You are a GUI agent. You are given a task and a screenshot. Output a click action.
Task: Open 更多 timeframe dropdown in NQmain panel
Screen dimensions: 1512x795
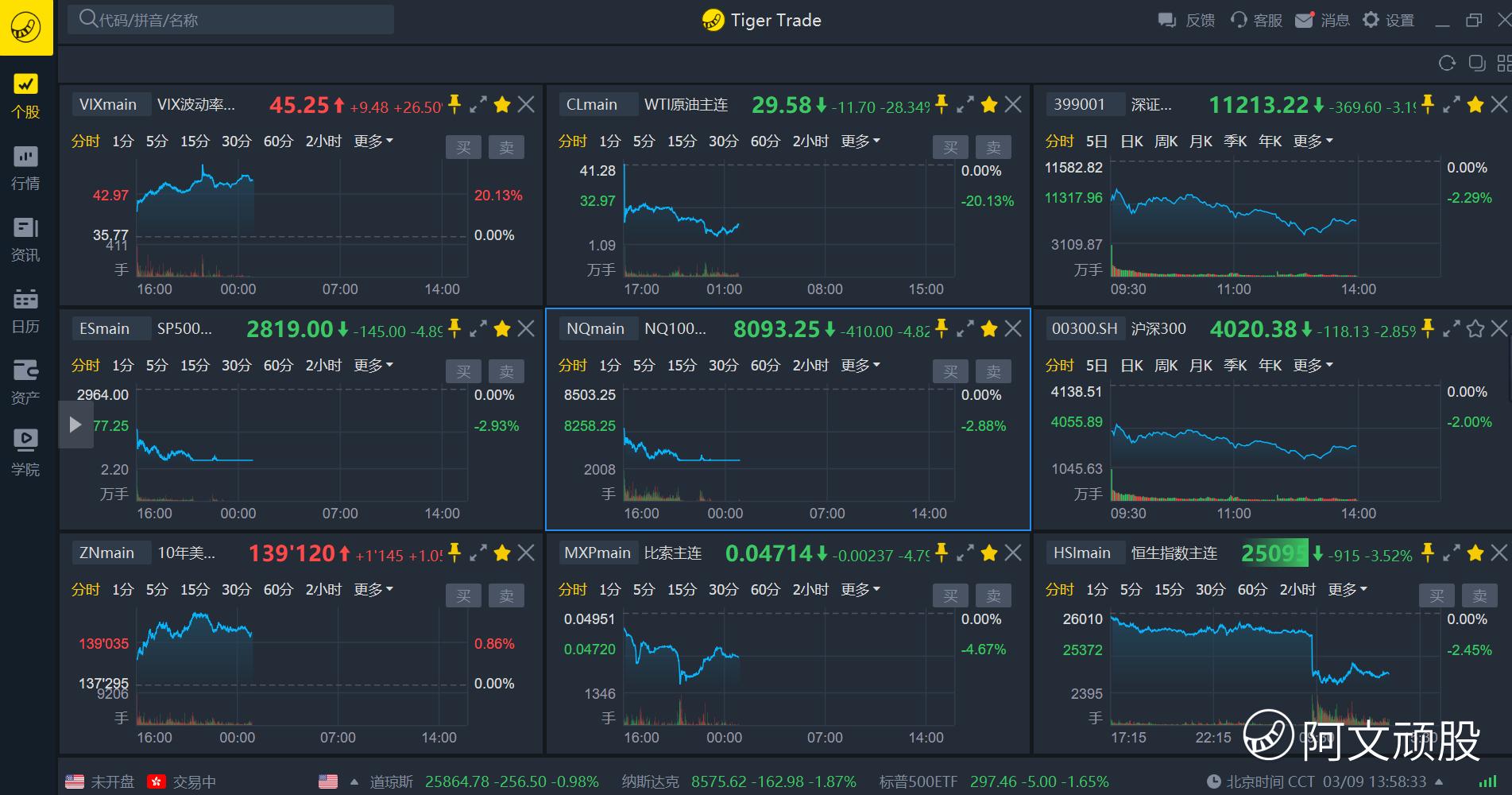(860, 366)
